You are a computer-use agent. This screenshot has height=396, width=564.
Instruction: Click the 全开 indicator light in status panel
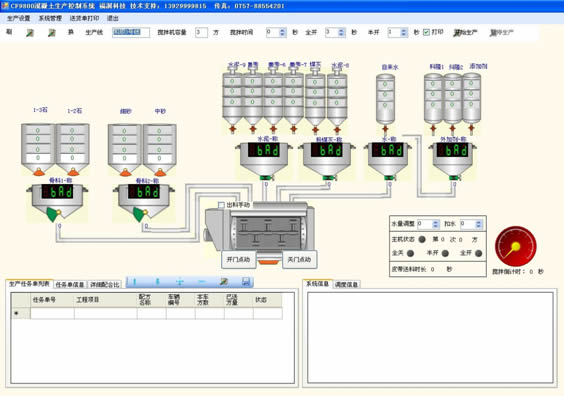(478, 253)
